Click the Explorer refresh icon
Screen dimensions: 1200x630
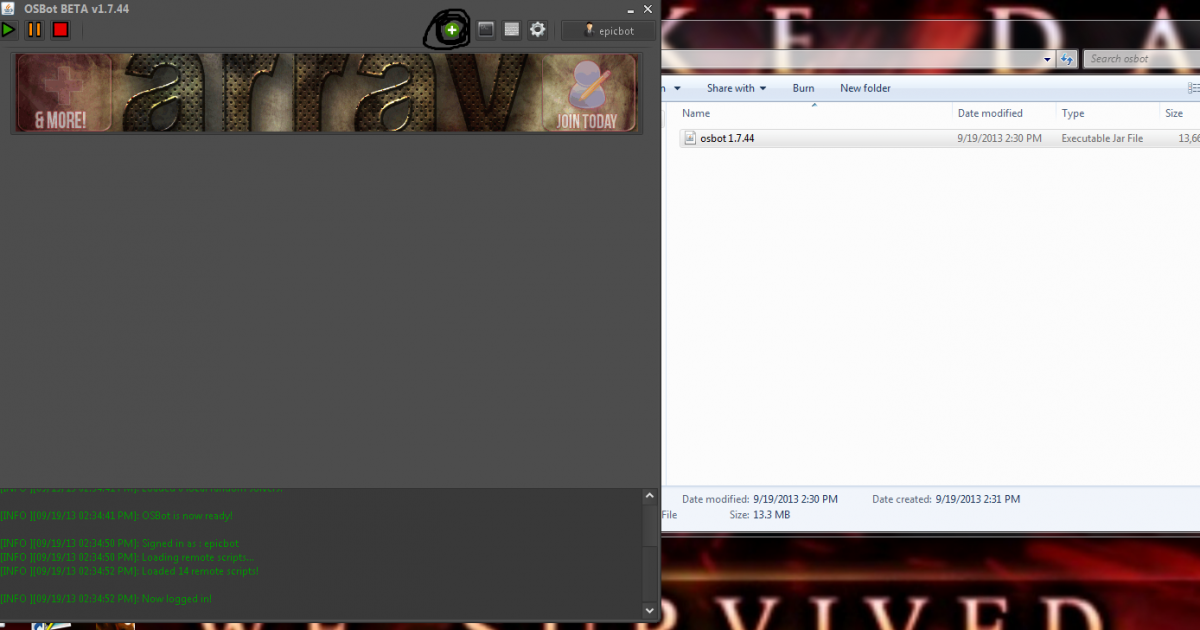[x=1066, y=59]
